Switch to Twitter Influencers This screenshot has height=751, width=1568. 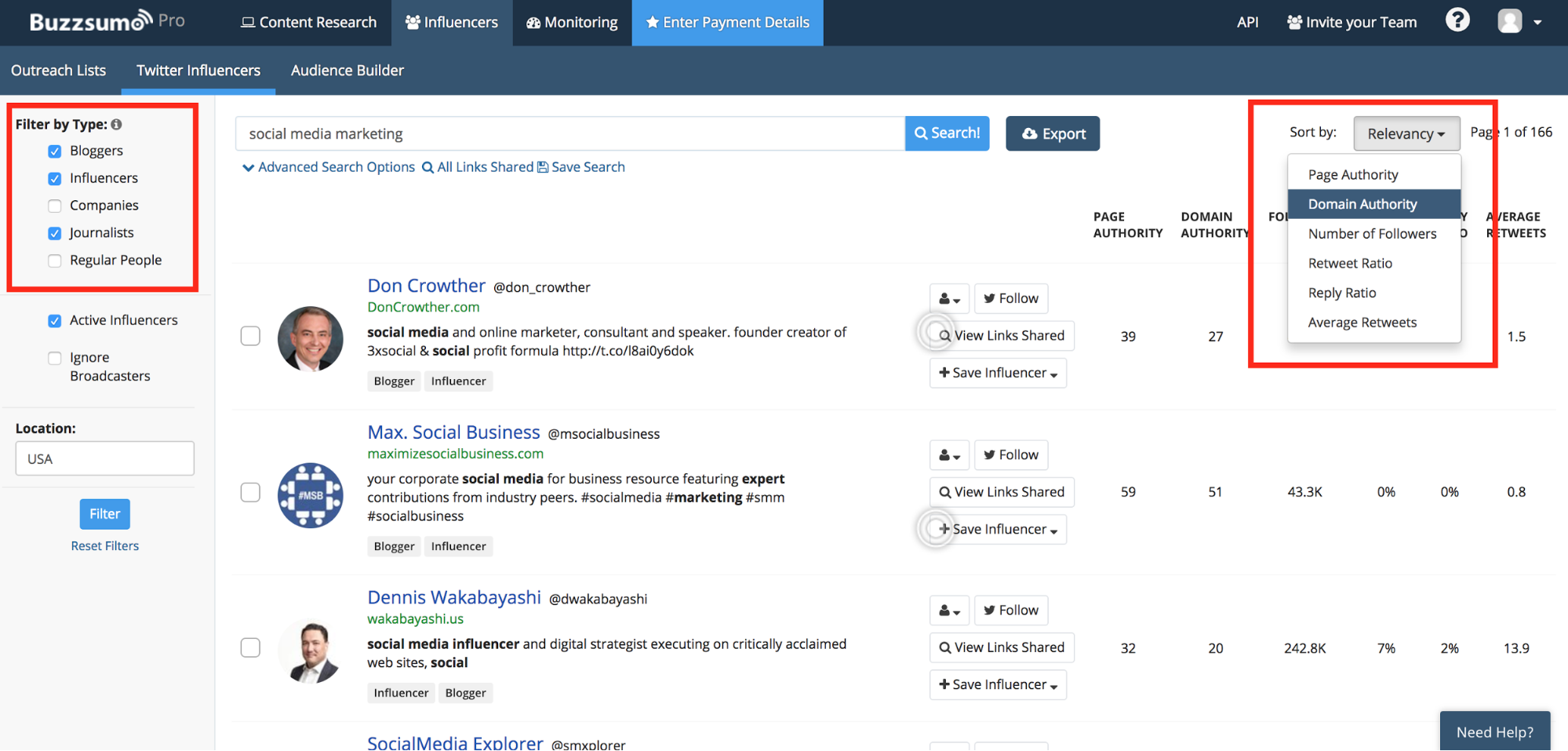point(198,71)
